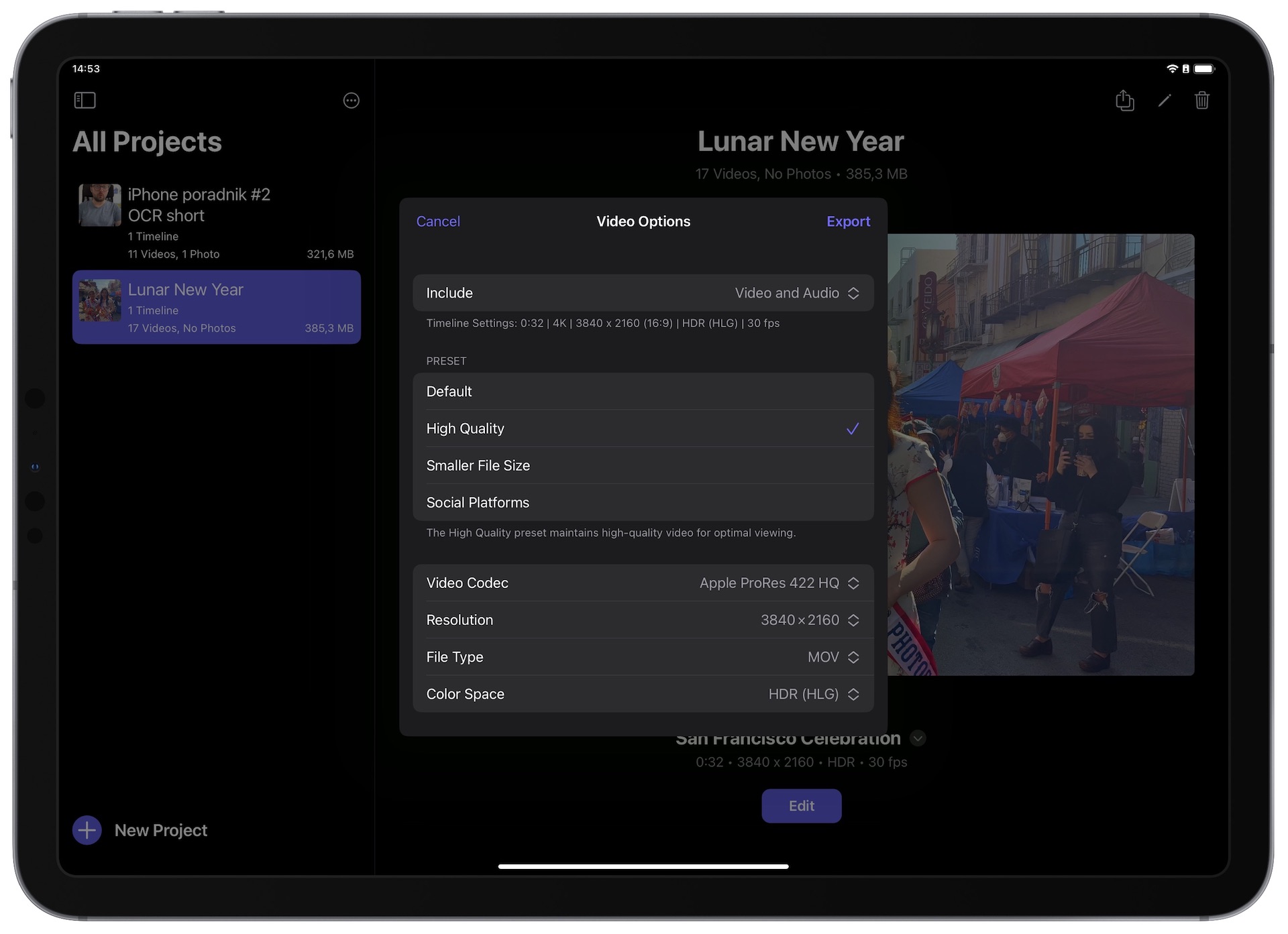Tap the '321,6 MB' project size
The width and height of the screenshot is (1288, 934).
330,254
